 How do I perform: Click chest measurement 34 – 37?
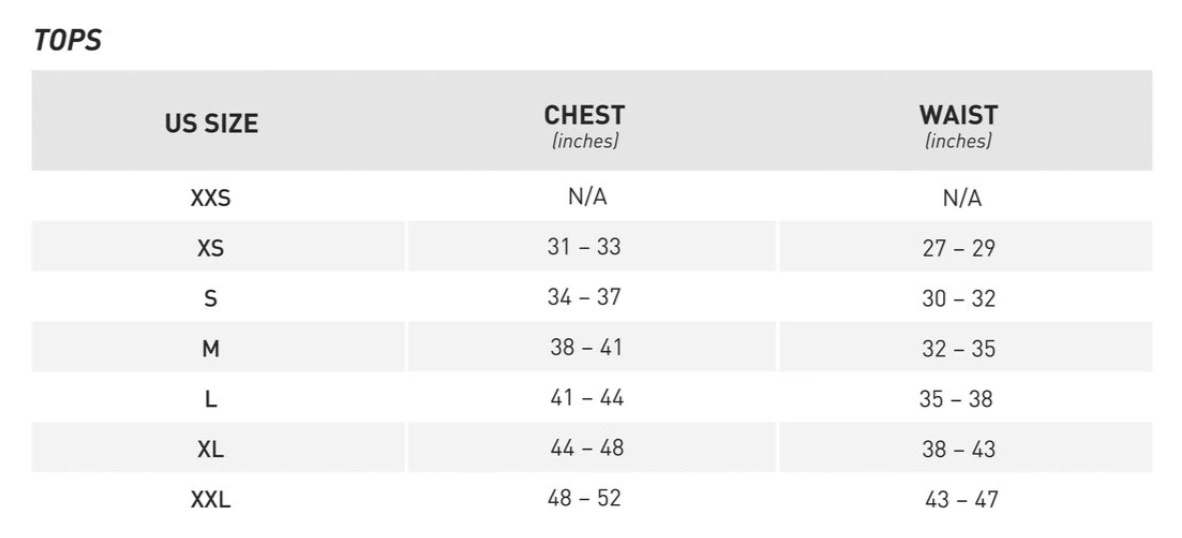(584, 297)
